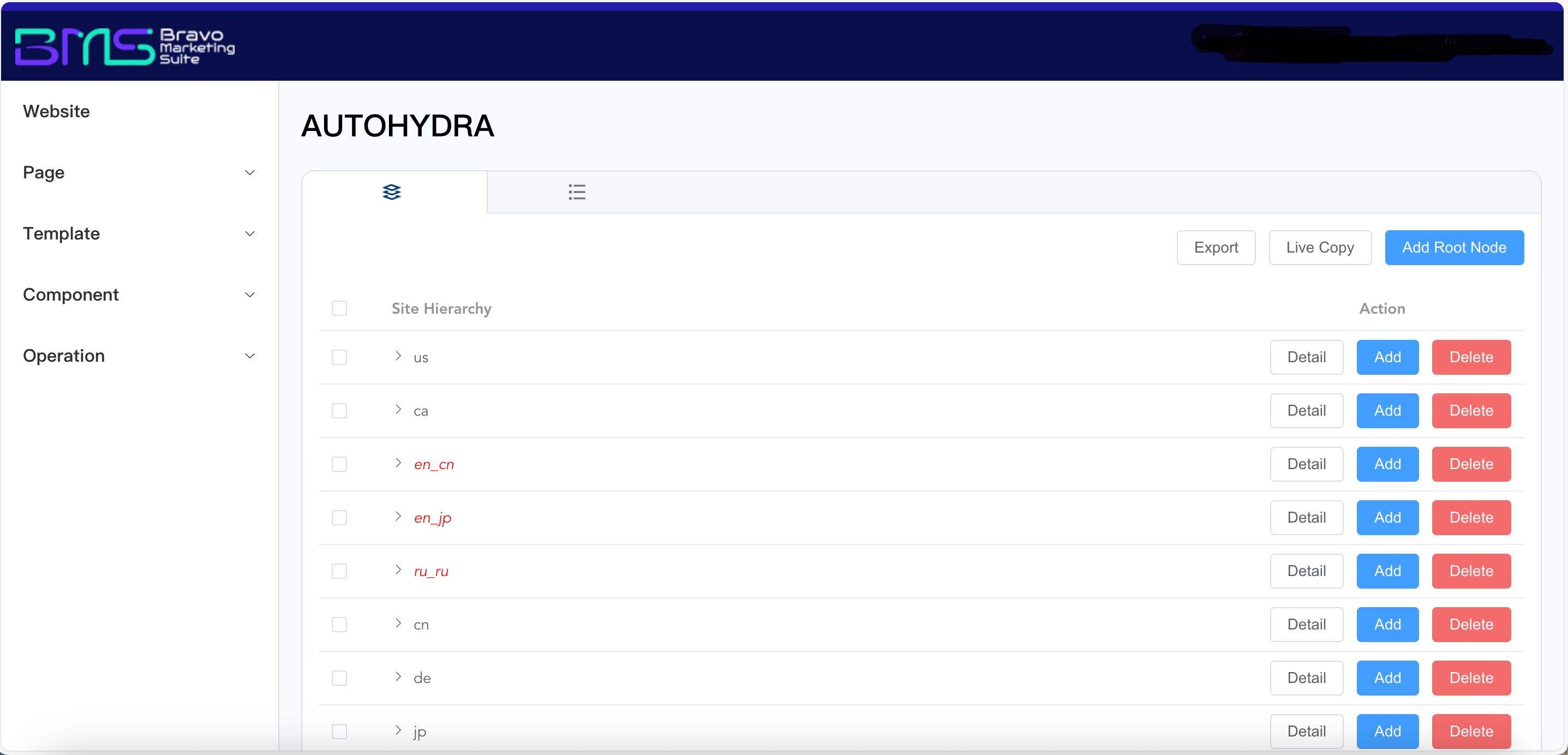
Task: Open the Component sidebar section
Action: [x=139, y=295]
